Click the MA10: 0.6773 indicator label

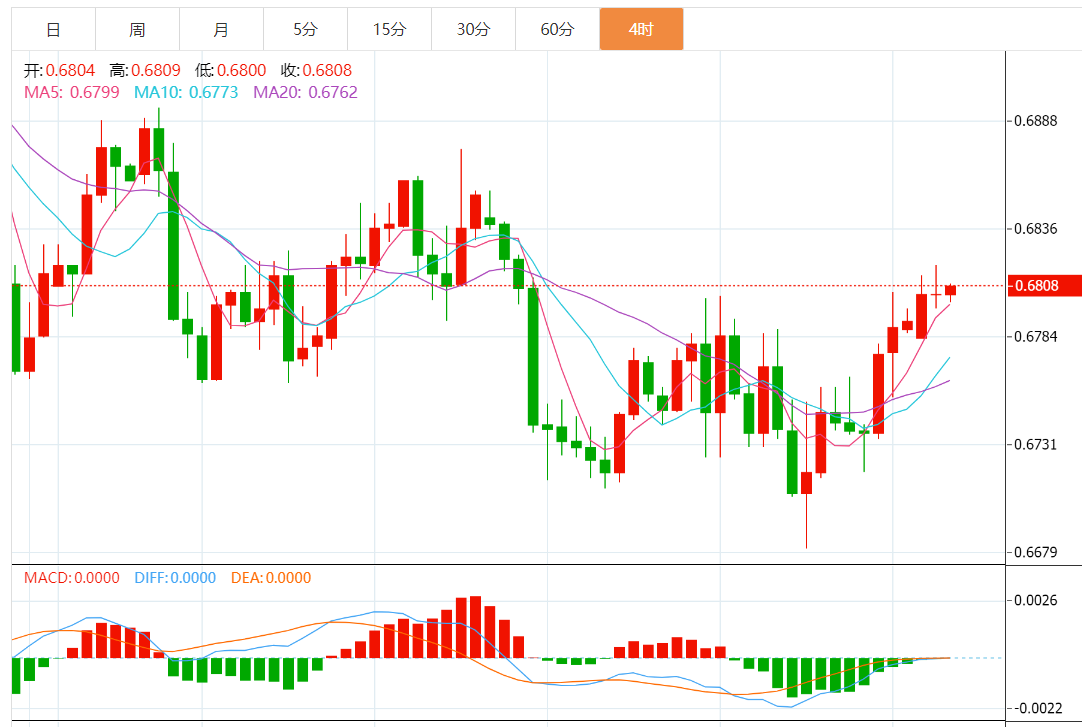click(x=186, y=92)
